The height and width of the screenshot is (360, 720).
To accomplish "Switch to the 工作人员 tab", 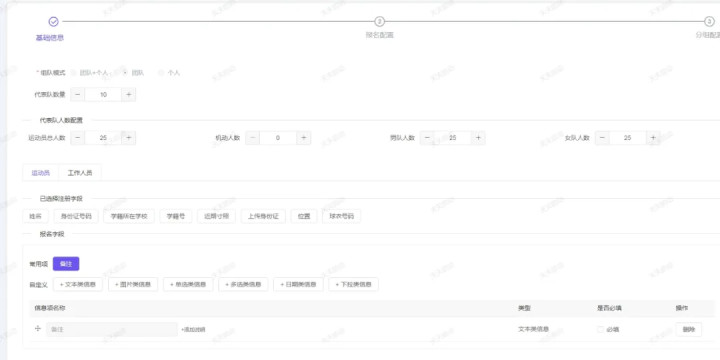I will [80, 173].
